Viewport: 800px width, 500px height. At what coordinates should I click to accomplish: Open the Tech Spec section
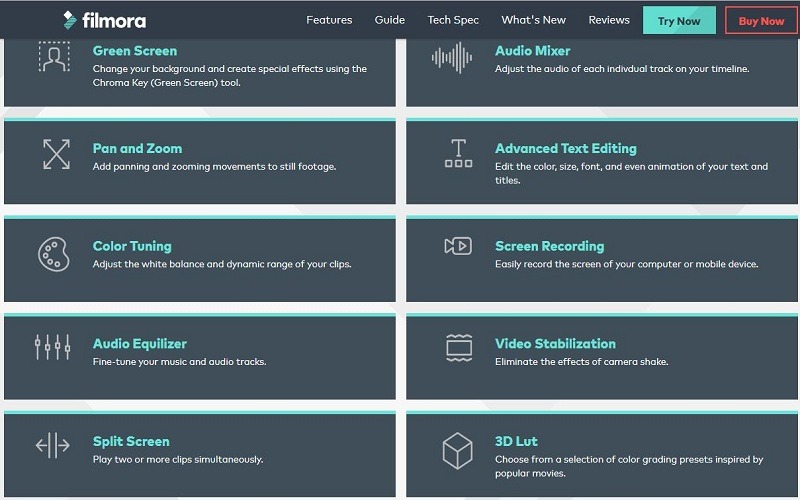[453, 20]
